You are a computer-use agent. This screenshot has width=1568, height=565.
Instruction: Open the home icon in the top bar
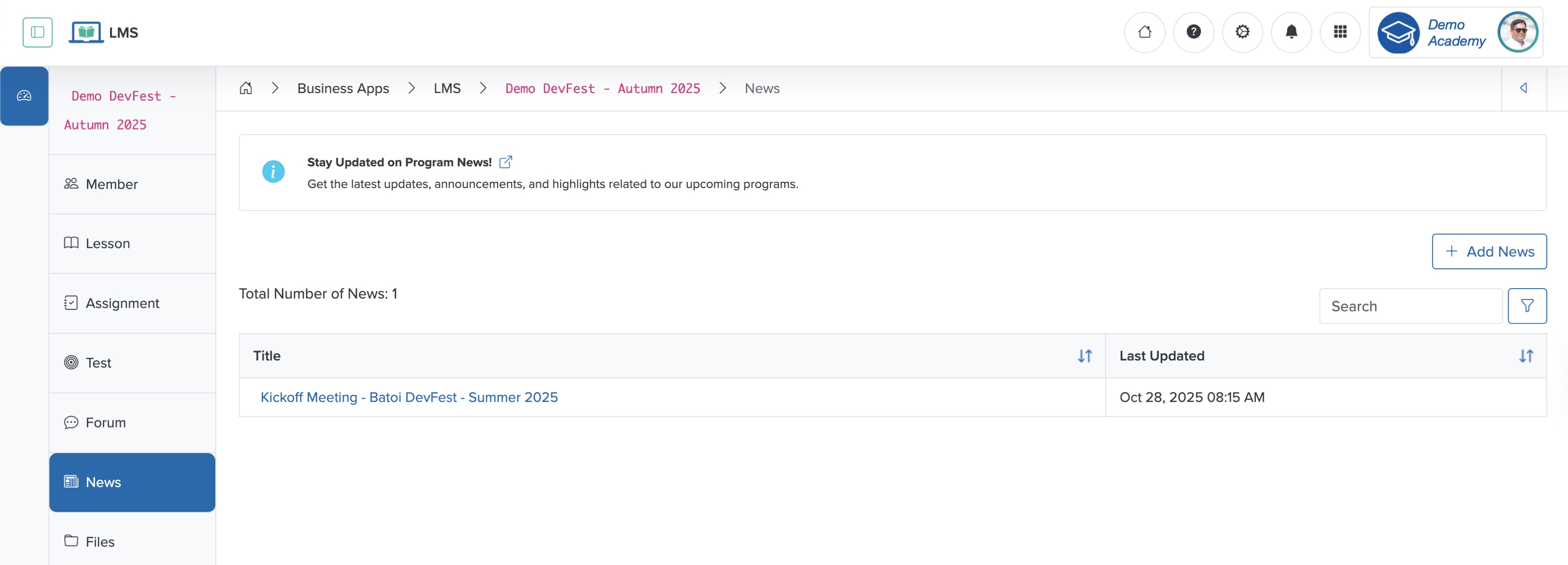click(1145, 32)
